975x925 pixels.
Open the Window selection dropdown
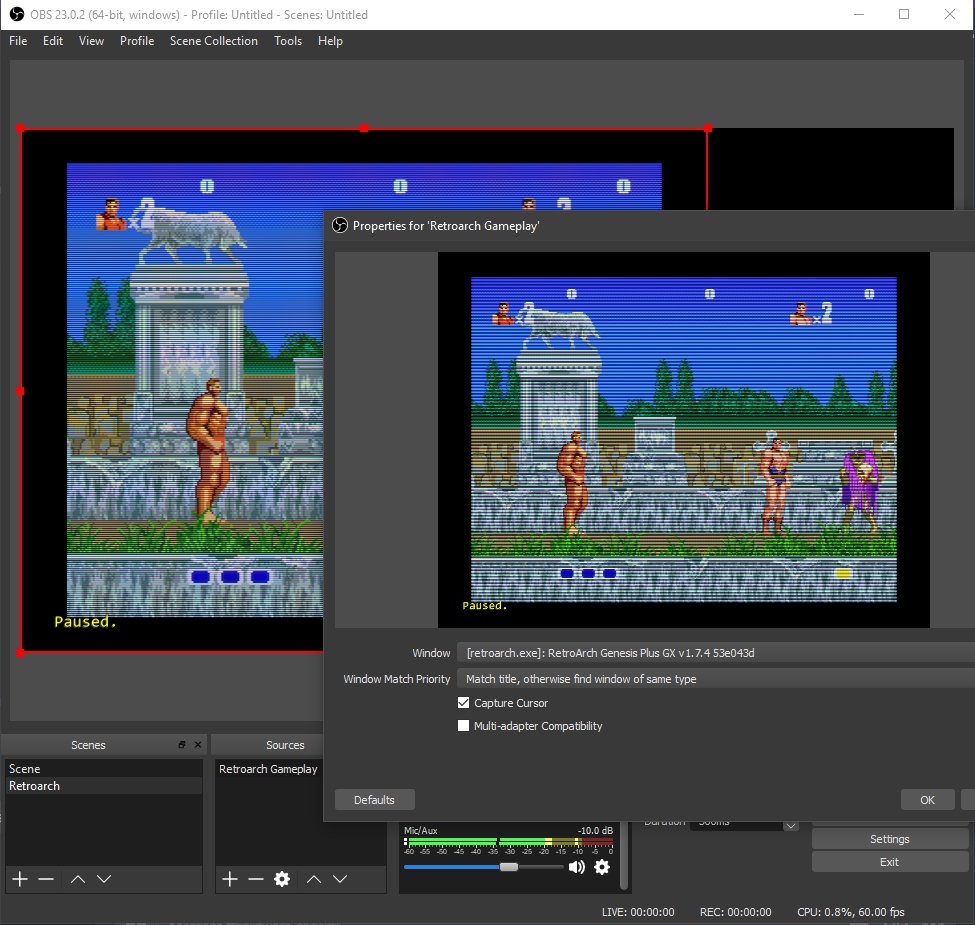[716, 653]
